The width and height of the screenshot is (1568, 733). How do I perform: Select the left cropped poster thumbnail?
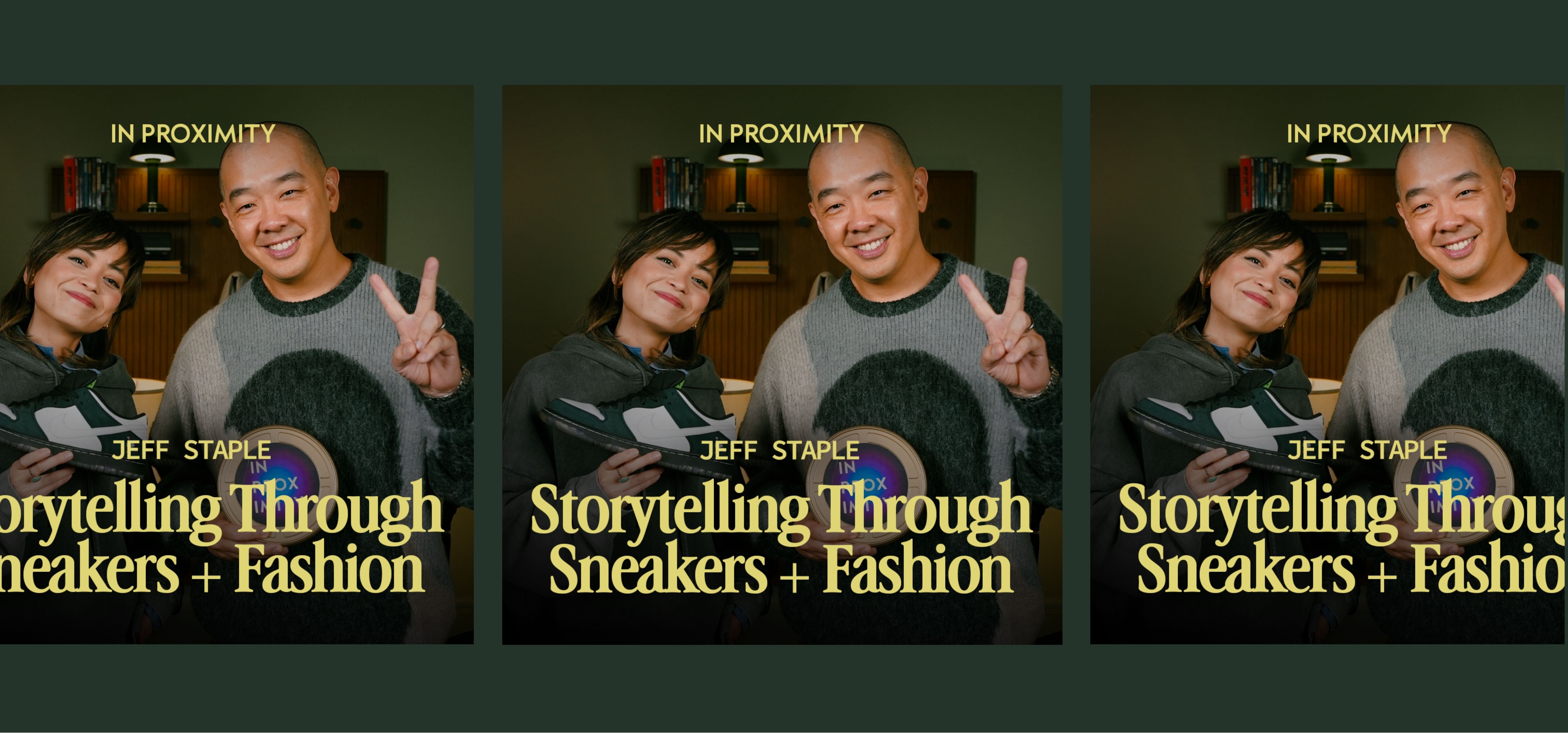tap(237, 364)
